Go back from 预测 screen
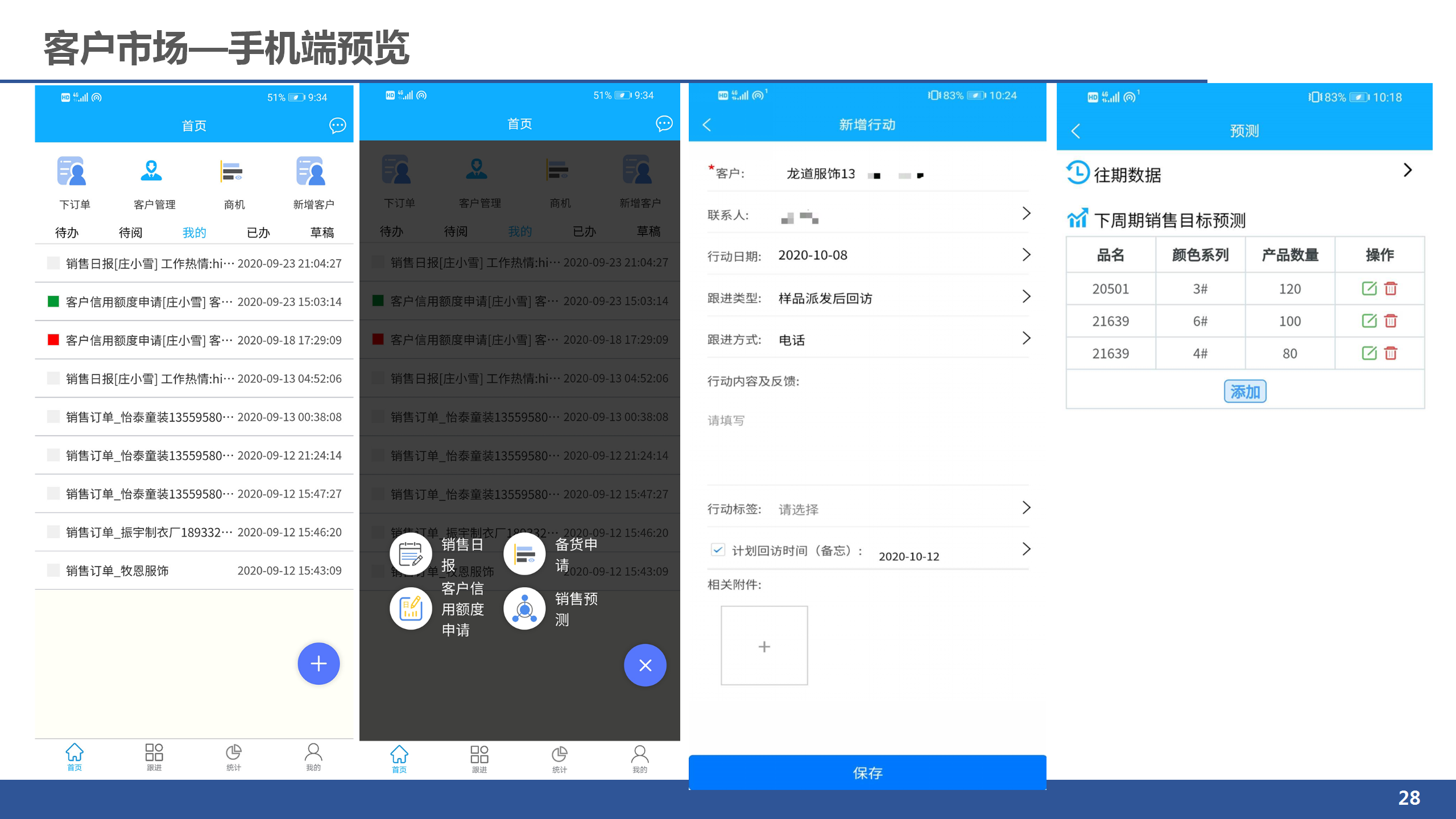Viewport: 1456px width, 819px height. point(1076,131)
